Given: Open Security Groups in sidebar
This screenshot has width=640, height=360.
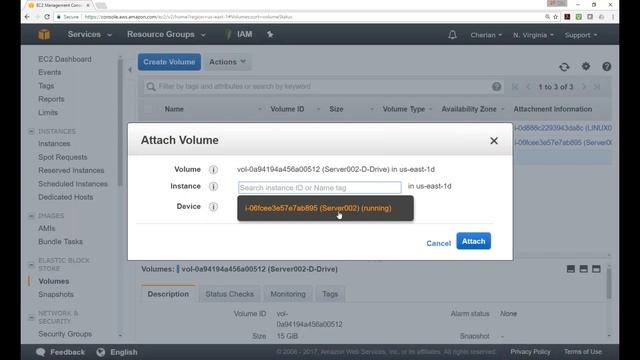Looking at the screenshot, I should [65, 334].
